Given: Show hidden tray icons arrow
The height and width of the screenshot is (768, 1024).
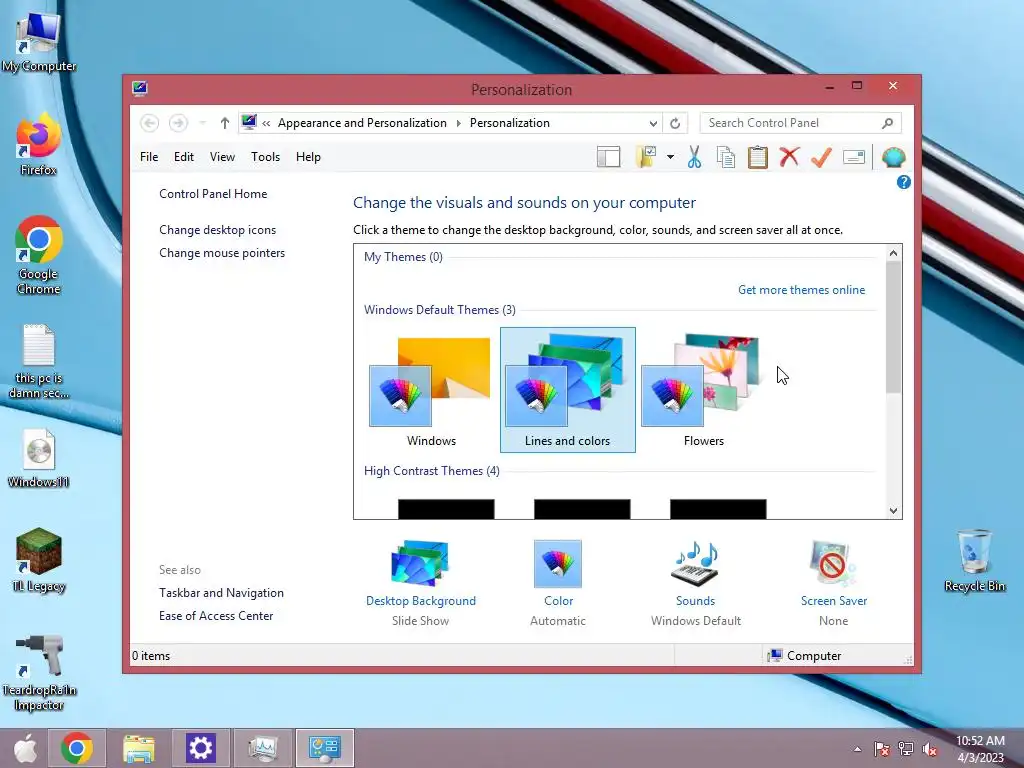Looking at the screenshot, I should pos(857,749).
